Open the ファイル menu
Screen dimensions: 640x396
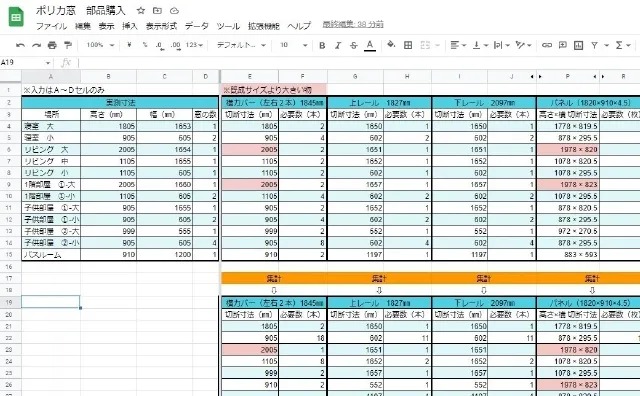51,26
